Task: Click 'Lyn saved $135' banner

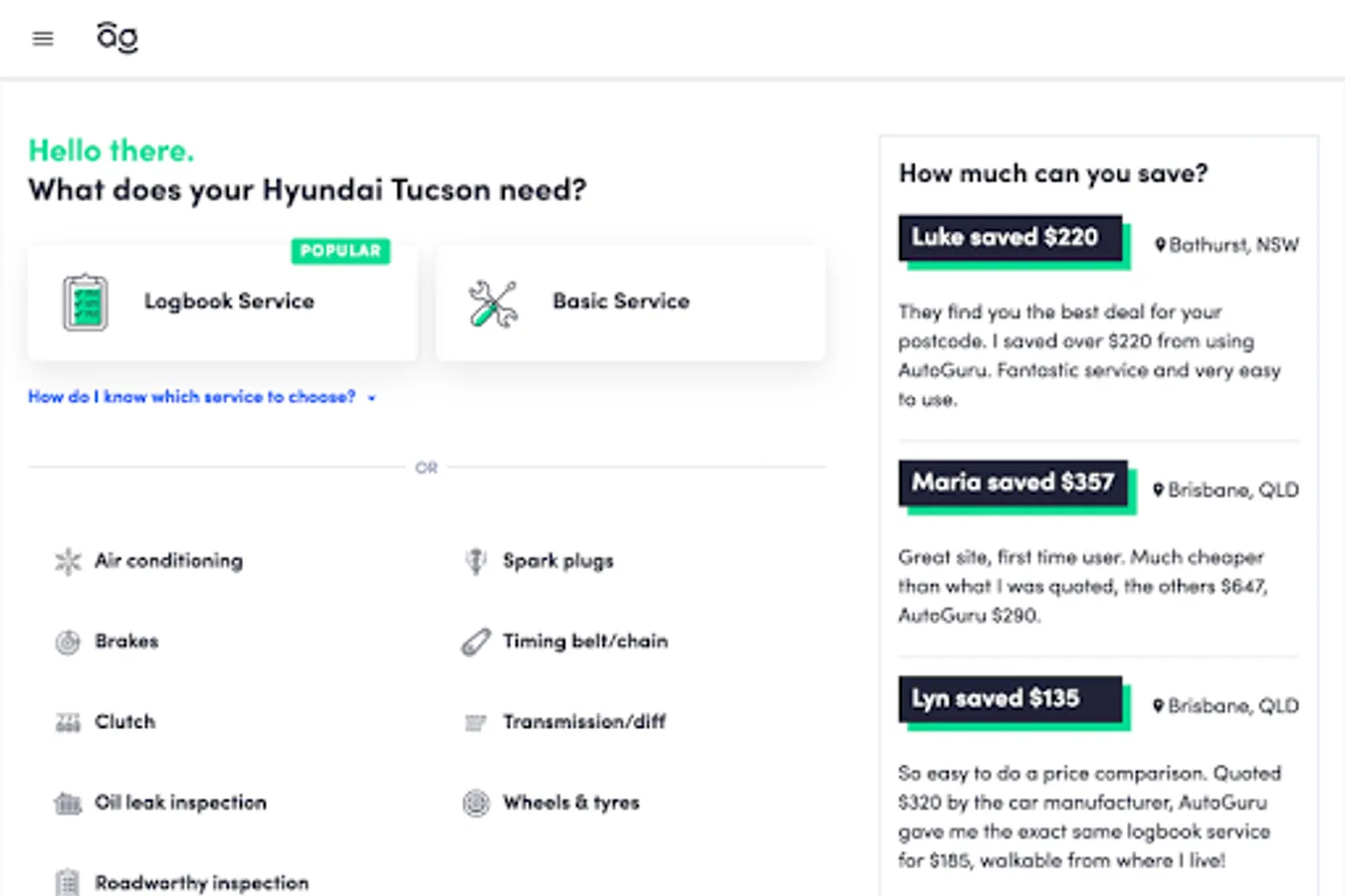Action: (1011, 699)
